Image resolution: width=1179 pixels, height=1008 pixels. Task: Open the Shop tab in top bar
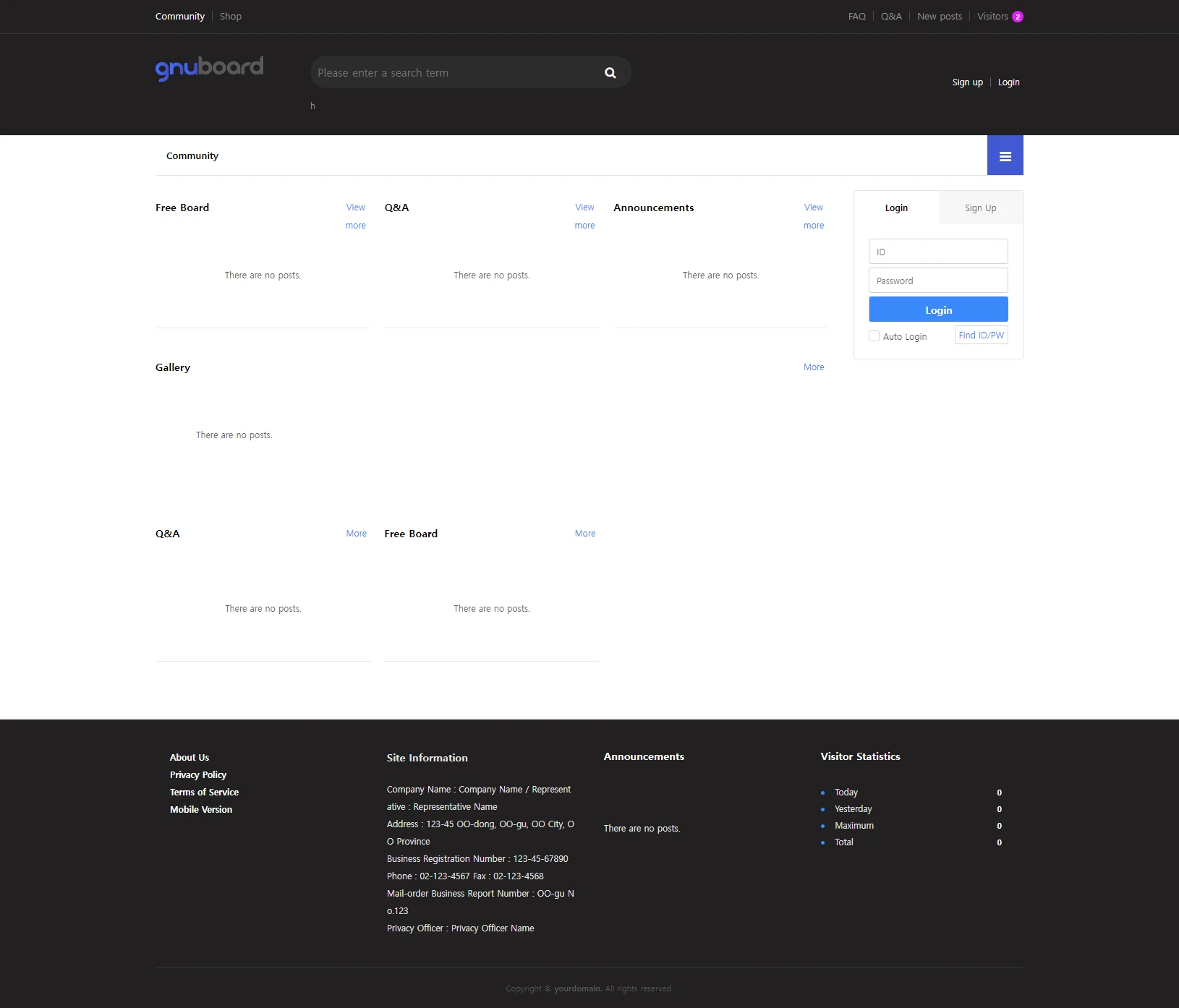point(231,17)
